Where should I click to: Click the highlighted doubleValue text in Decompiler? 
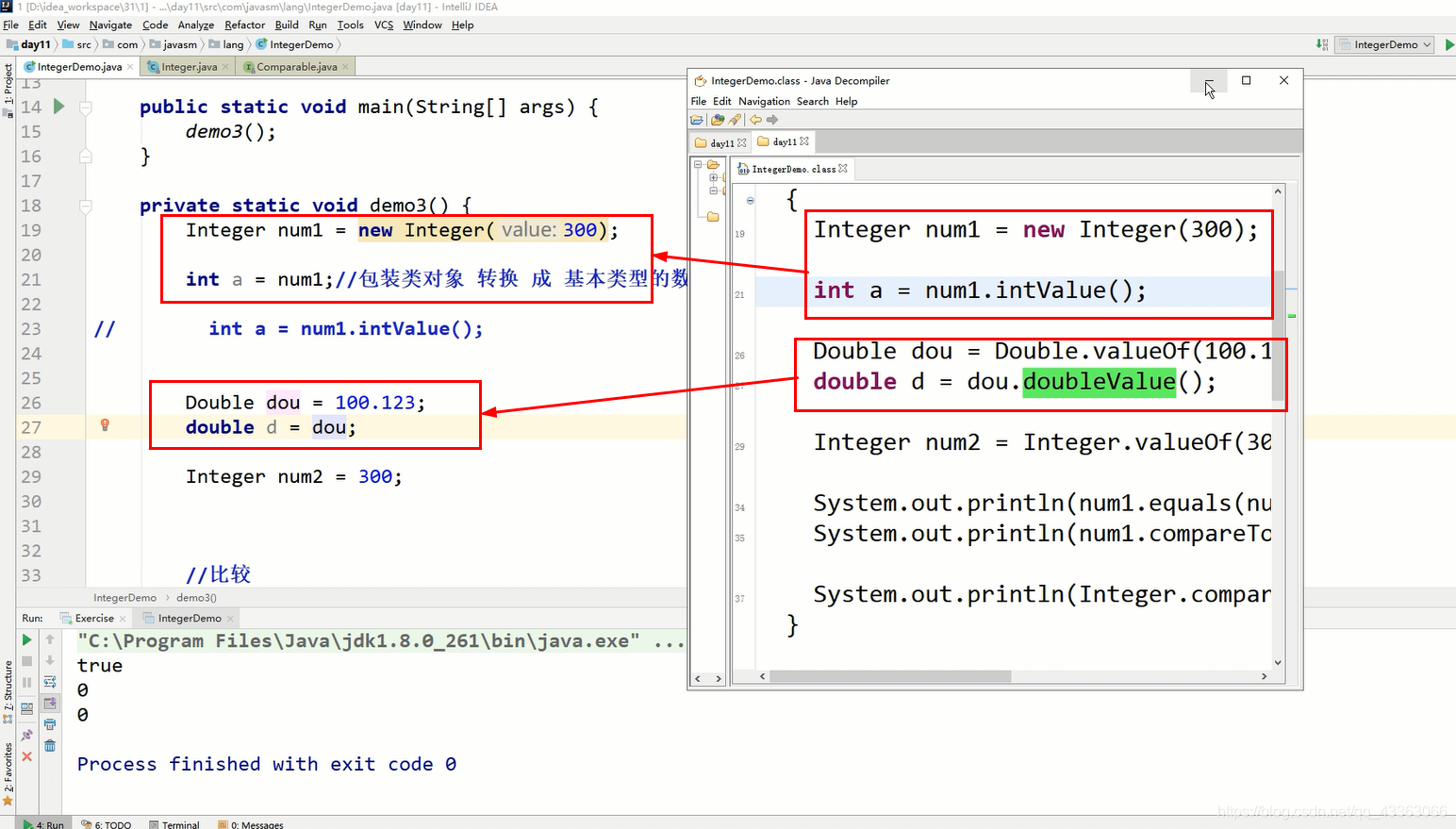(1100, 382)
